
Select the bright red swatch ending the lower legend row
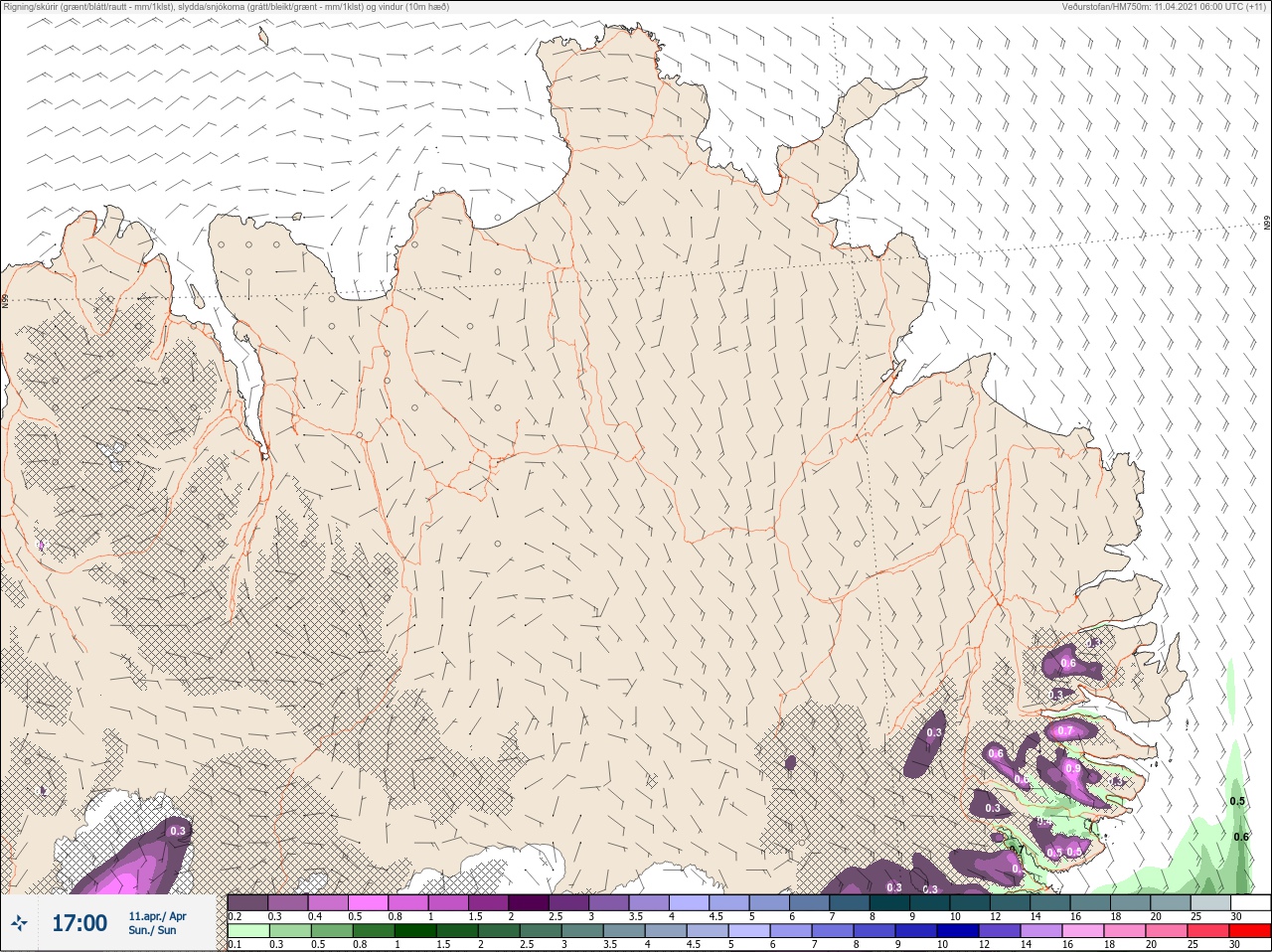click(1250, 931)
